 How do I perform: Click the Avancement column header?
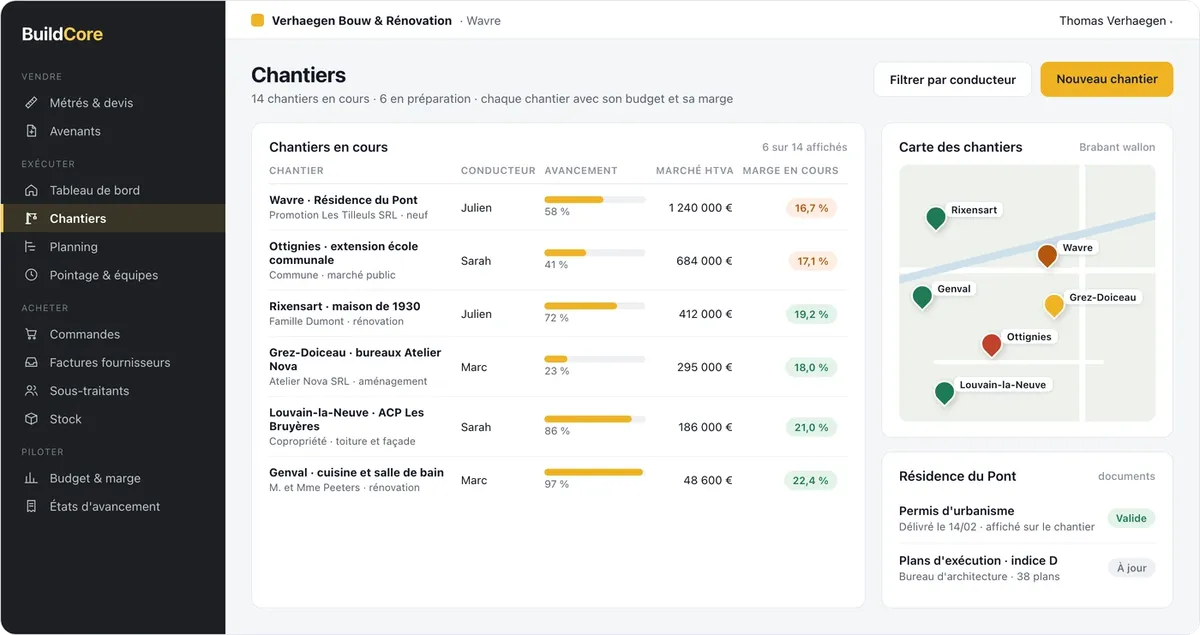(x=581, y=171)
